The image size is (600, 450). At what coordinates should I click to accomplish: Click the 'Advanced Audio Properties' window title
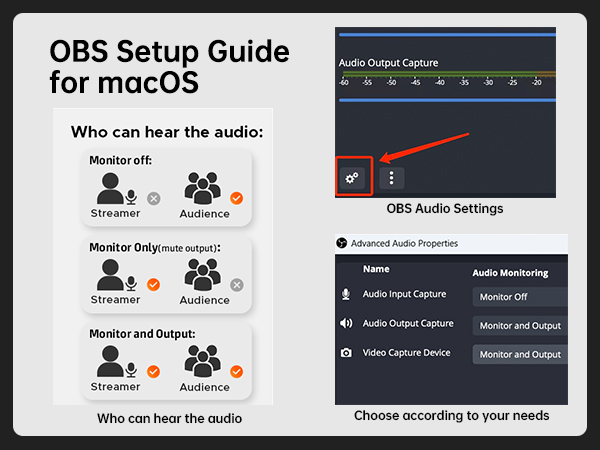[404, 243]
